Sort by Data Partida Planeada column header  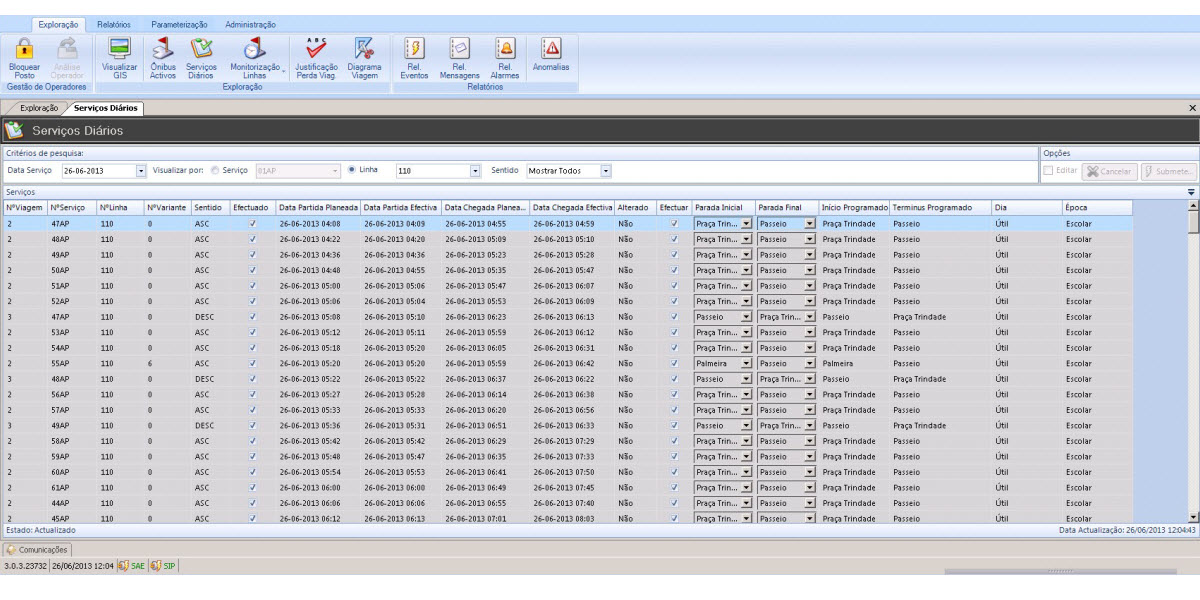(x=317, y=207)
